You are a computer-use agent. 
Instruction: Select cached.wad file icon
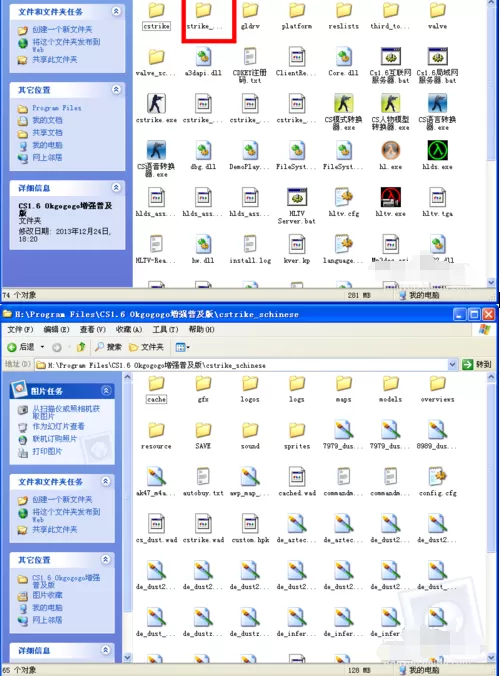[x=297, y=477]
